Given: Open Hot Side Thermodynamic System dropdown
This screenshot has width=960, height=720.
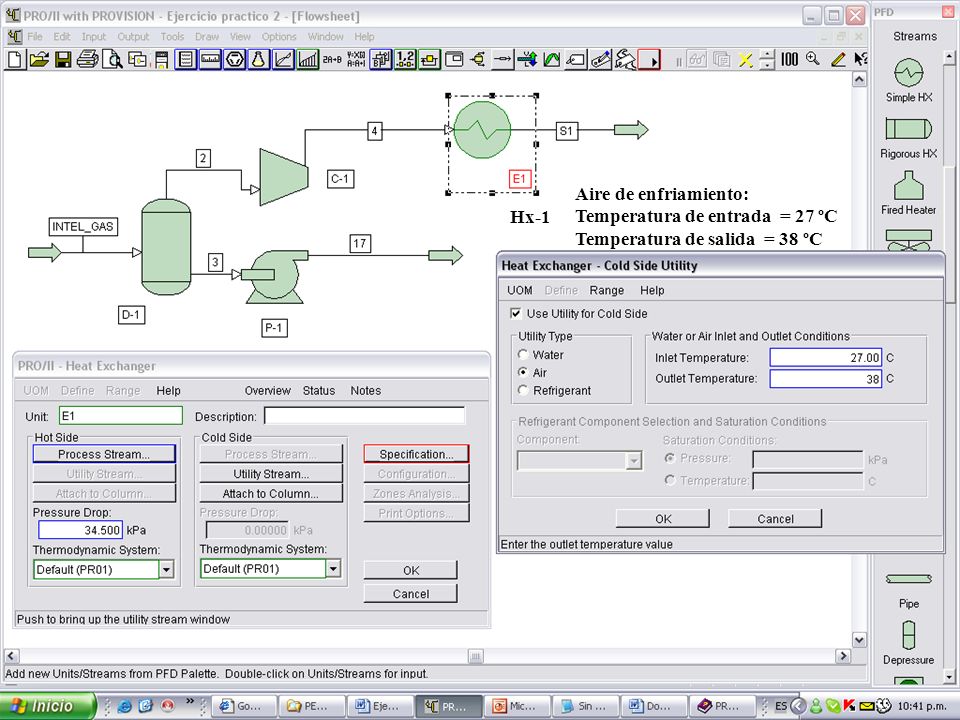Looking at the screenshot, I should [x=167, y=569].
